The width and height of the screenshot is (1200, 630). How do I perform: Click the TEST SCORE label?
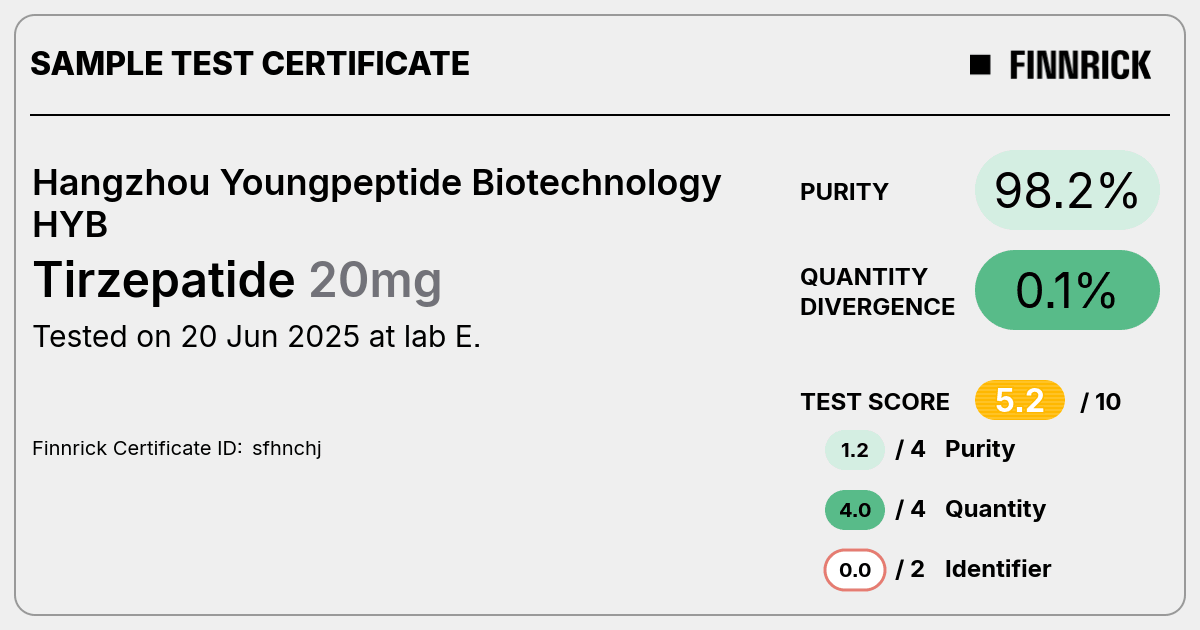(875, 402)
